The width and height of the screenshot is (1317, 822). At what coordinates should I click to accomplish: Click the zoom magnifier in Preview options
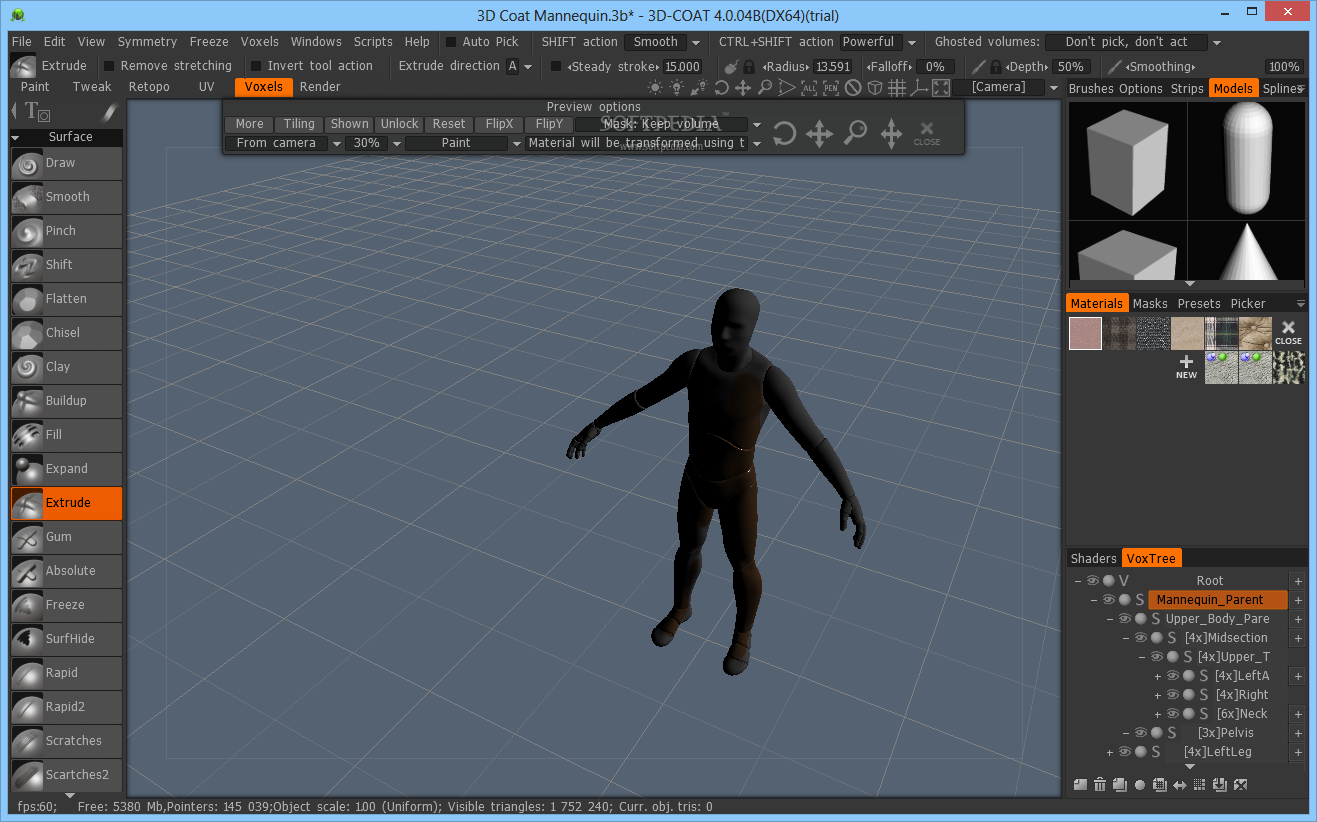[x=855, y=133]
